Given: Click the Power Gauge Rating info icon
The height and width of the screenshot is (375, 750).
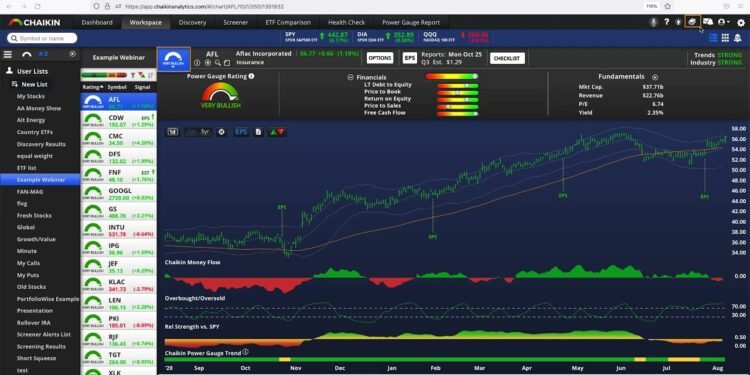Looking at the screenshot, I should (252, 76).
